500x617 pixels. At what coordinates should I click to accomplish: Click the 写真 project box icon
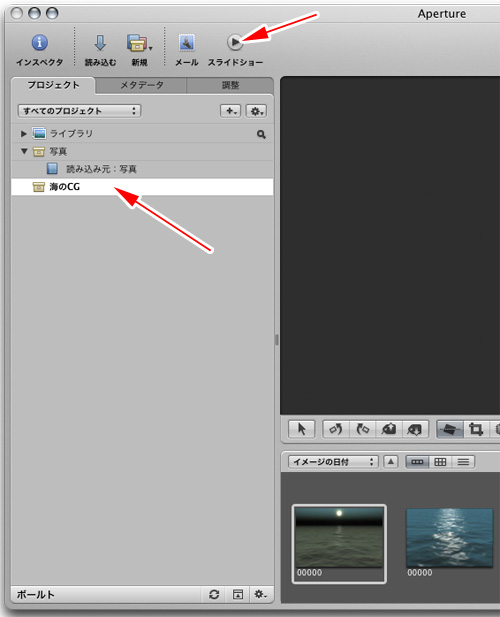click(x=39, y=151)
